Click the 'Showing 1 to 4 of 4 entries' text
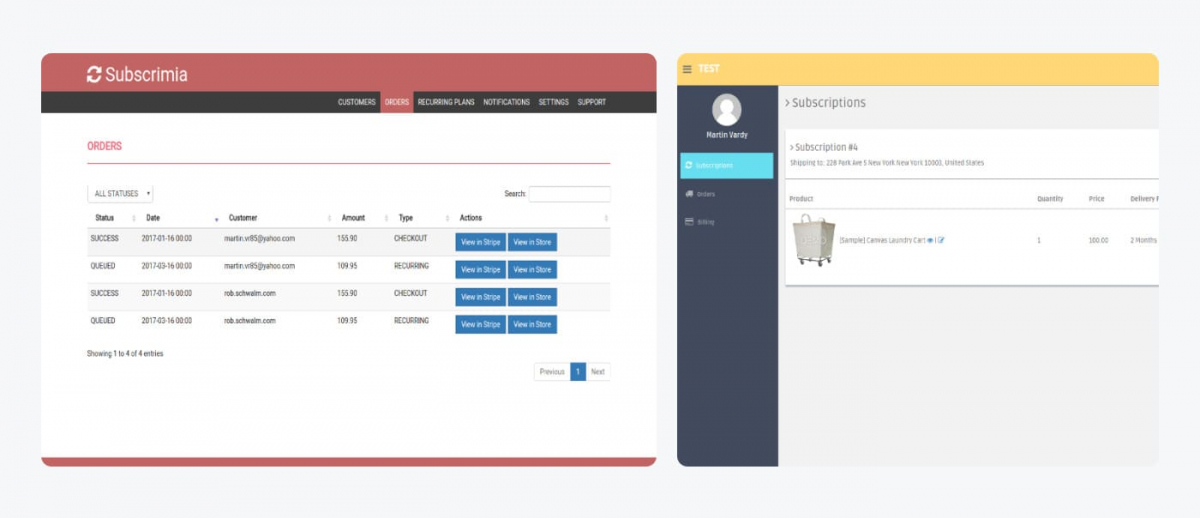 tap(125, 354)
